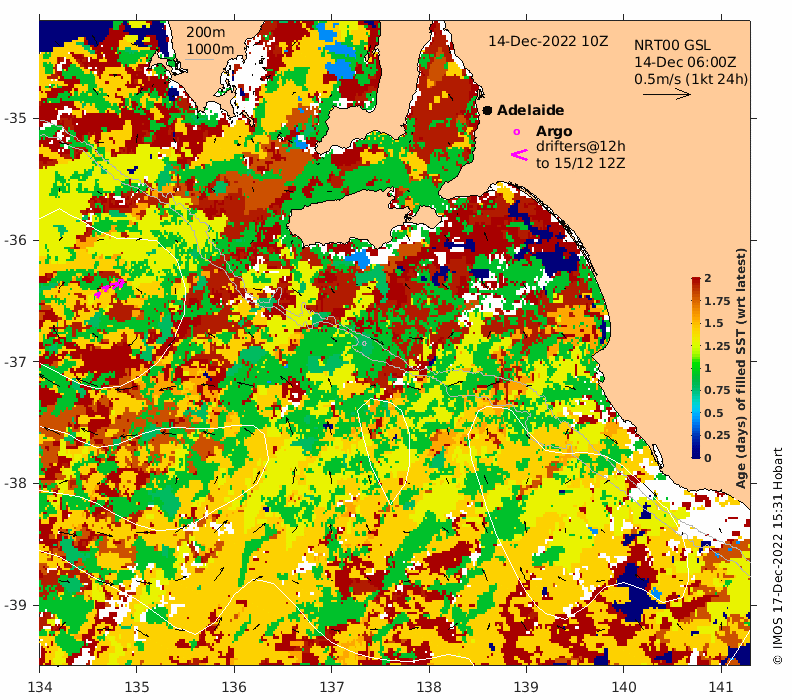The height and width of the screenshot is (700, 792).
Task: Click the longitude axis label '138'
Action: point(429,687)
